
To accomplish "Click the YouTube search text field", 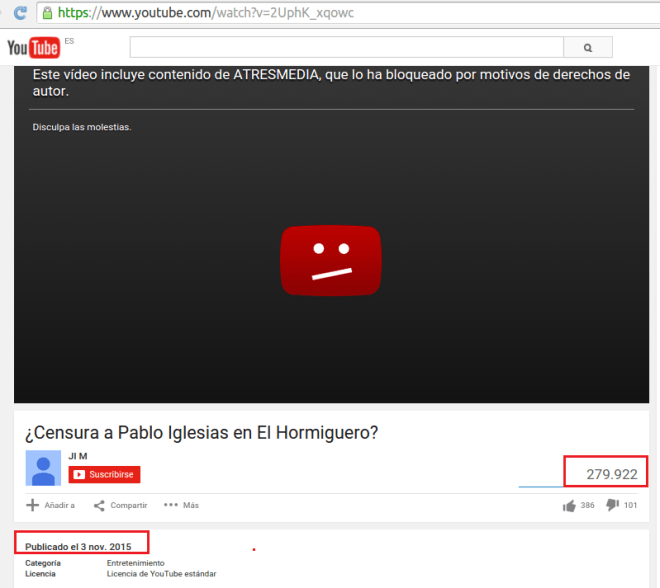I will point(346,47).
